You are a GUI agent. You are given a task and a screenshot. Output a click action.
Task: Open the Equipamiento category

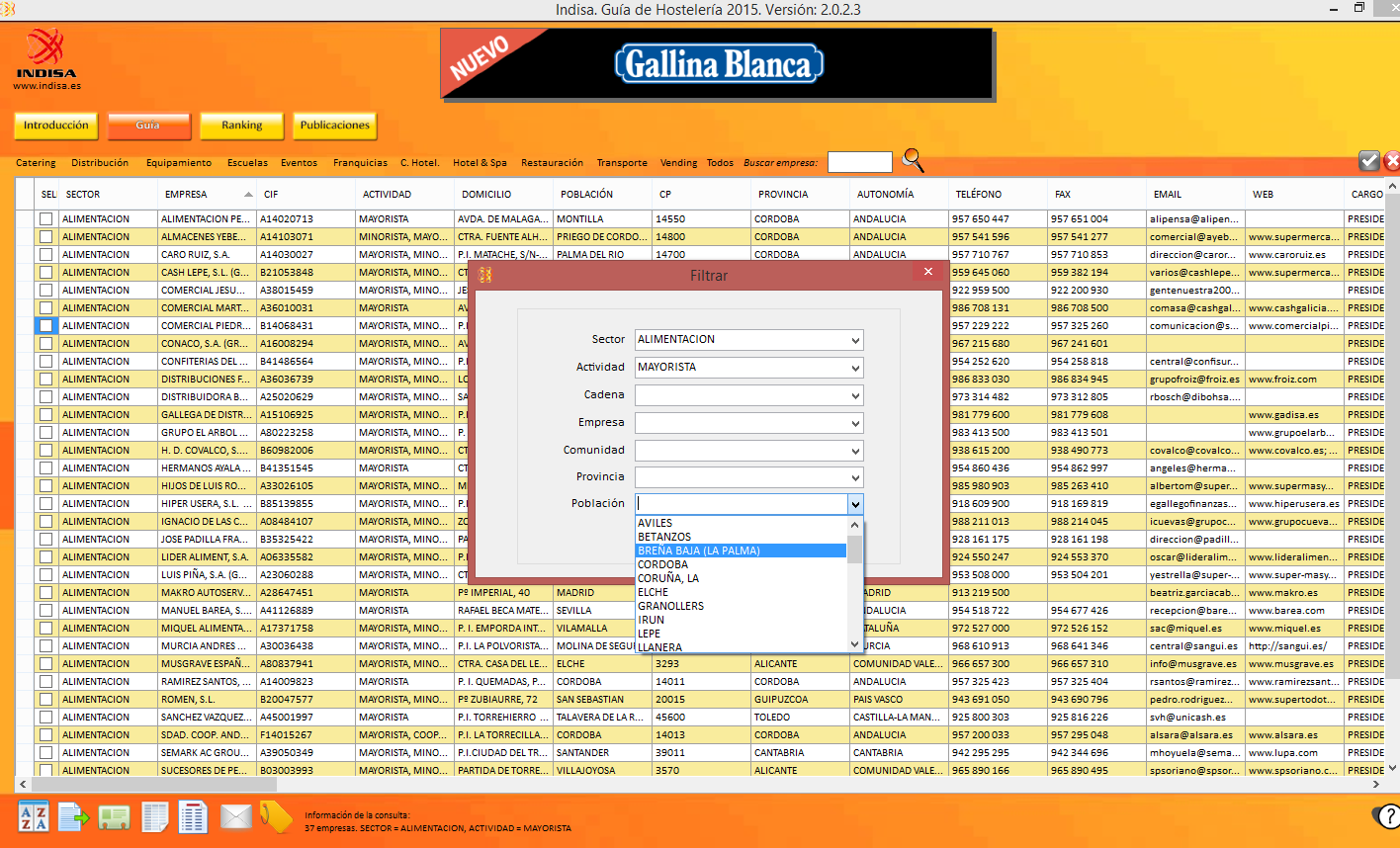(x=179, y=162)
